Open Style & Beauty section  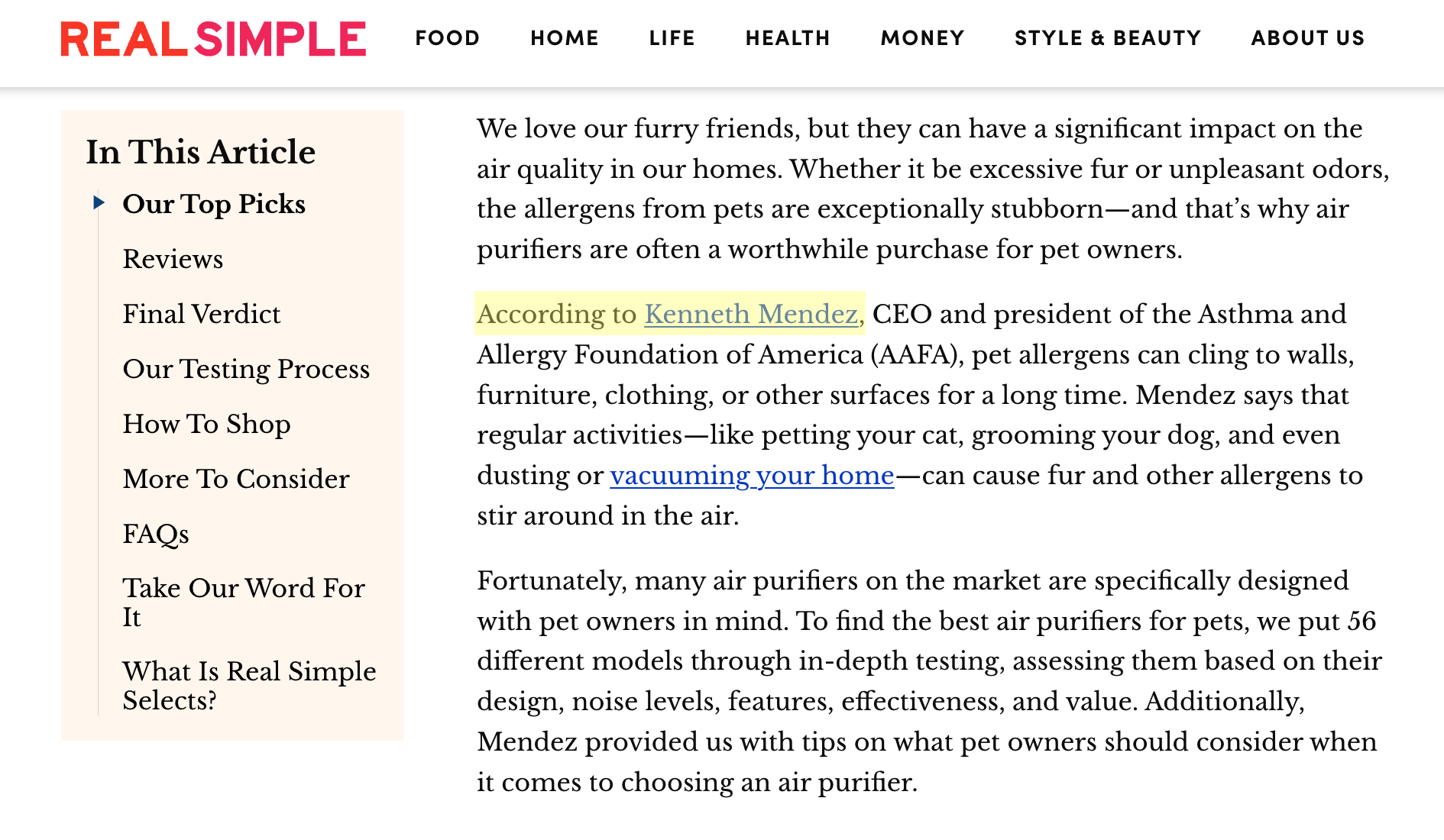pyautogui.click(x=1108, y=38)
